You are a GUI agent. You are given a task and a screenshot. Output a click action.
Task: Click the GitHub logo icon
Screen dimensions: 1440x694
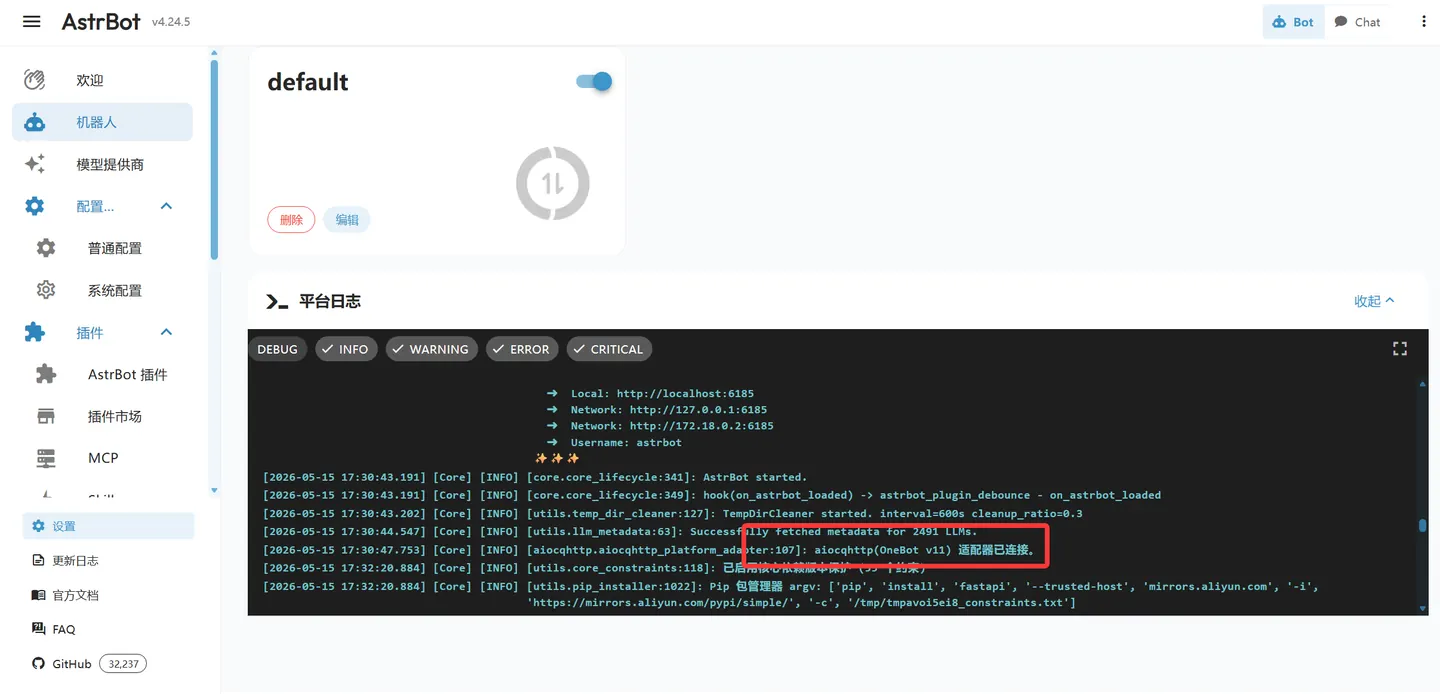[38, 664]
